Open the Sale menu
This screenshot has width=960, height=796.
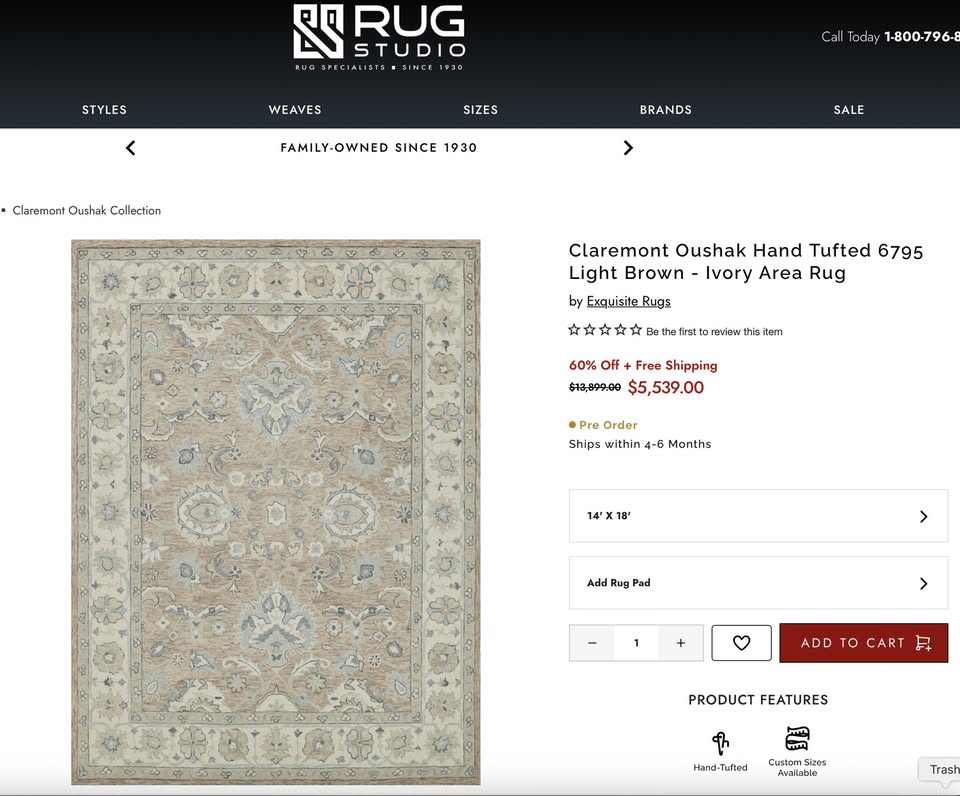pos(849,110)
